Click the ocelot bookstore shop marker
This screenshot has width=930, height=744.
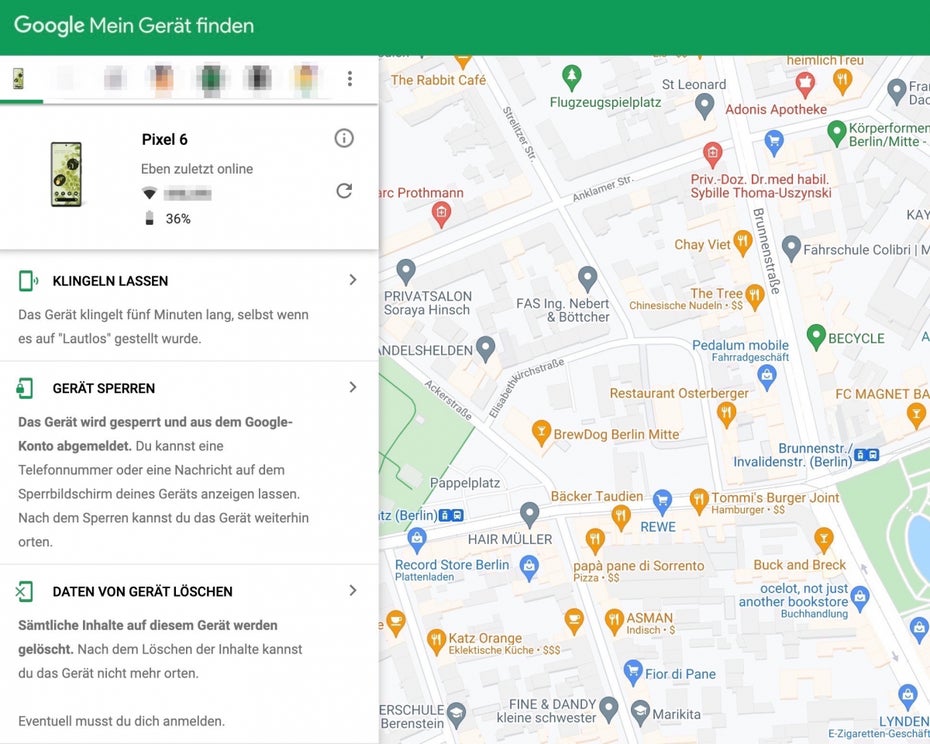click(x=859, y=599)
